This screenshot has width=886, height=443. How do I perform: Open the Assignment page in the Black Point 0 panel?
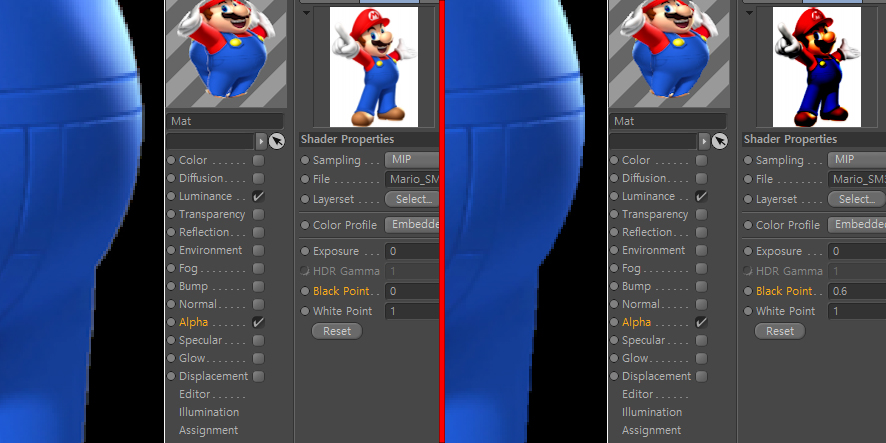[209, 430]
